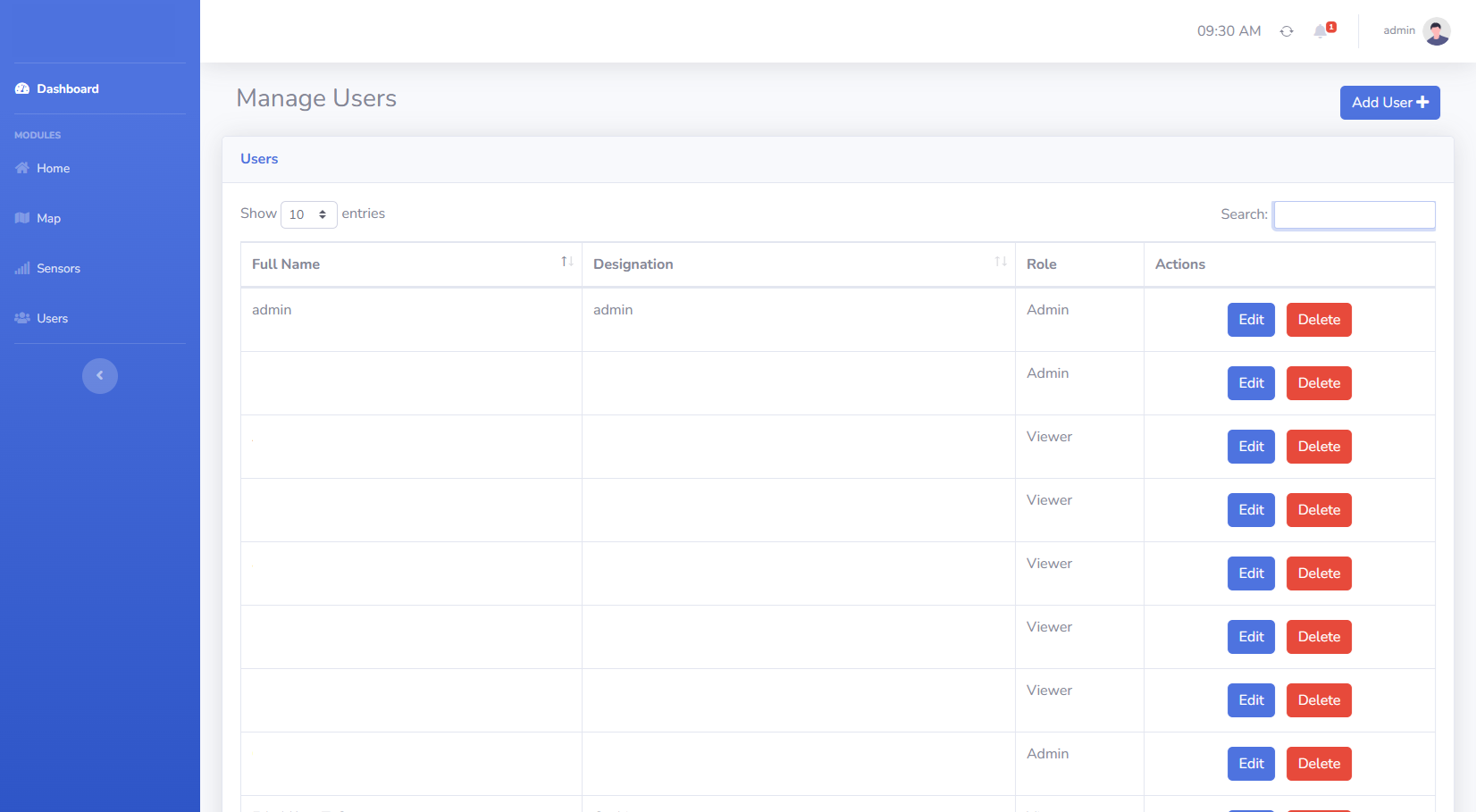Delete the admin user row
The width and height of the screenshot is (1476, 812).
pos(1319,320)
